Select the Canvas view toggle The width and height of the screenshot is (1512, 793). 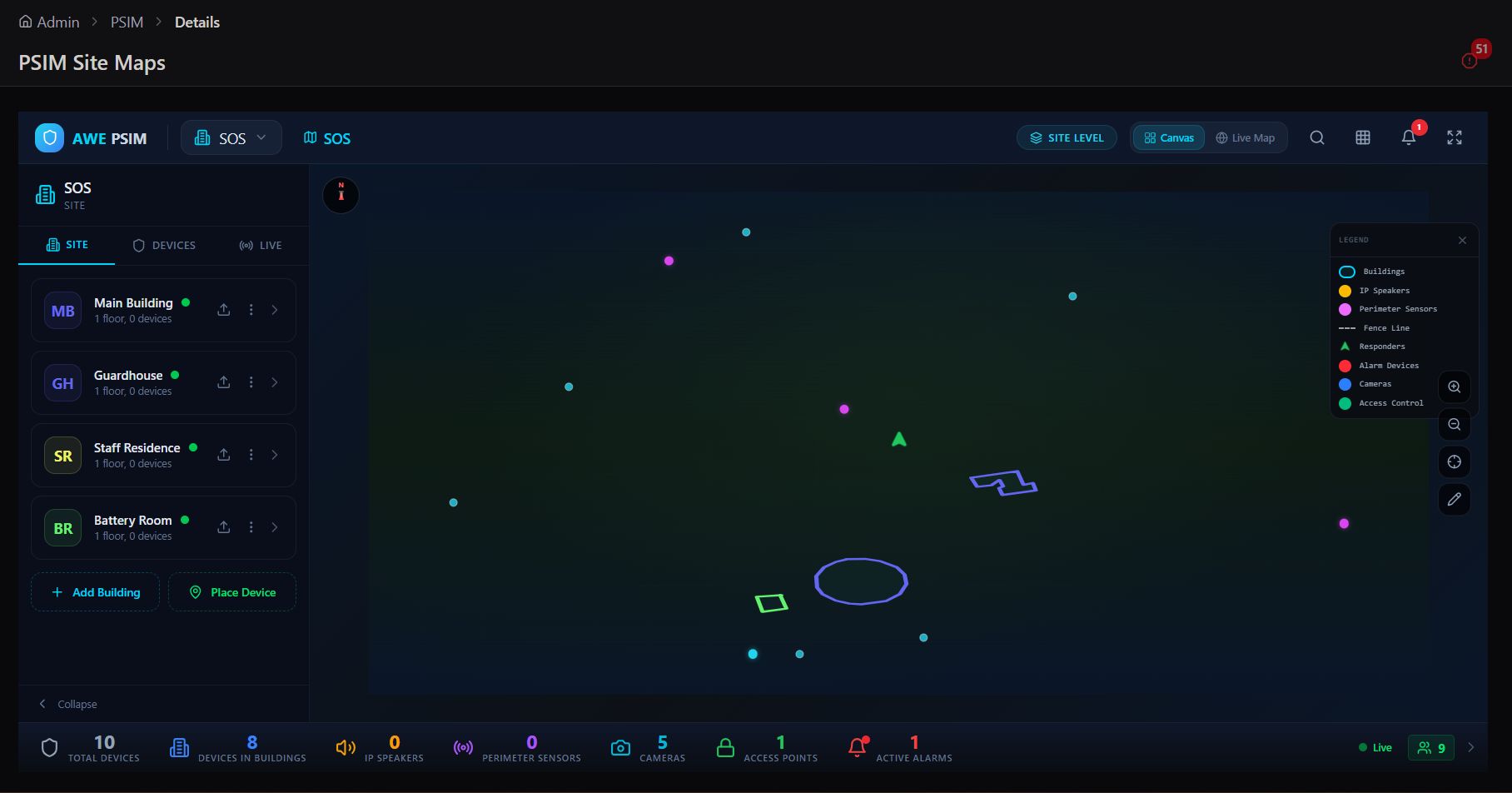(1169, 137)
